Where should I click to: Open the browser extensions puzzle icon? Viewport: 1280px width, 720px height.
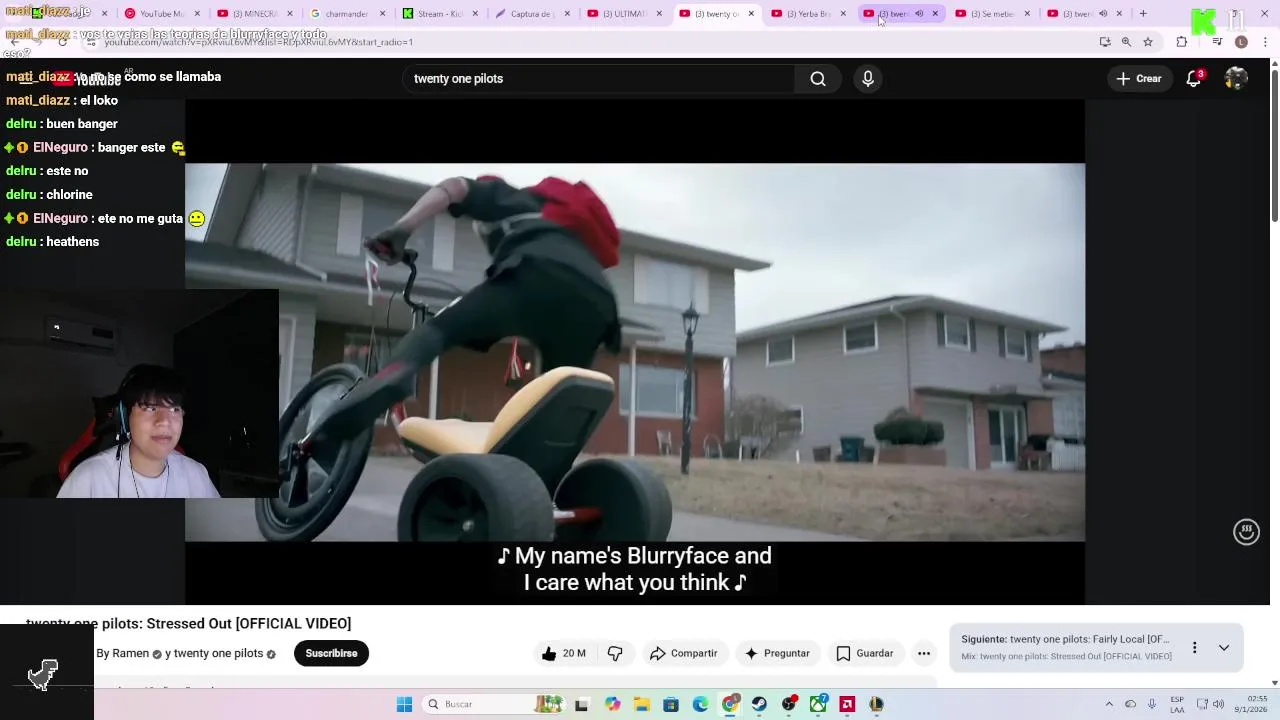pyautogui.click(x=1182, y=42)
